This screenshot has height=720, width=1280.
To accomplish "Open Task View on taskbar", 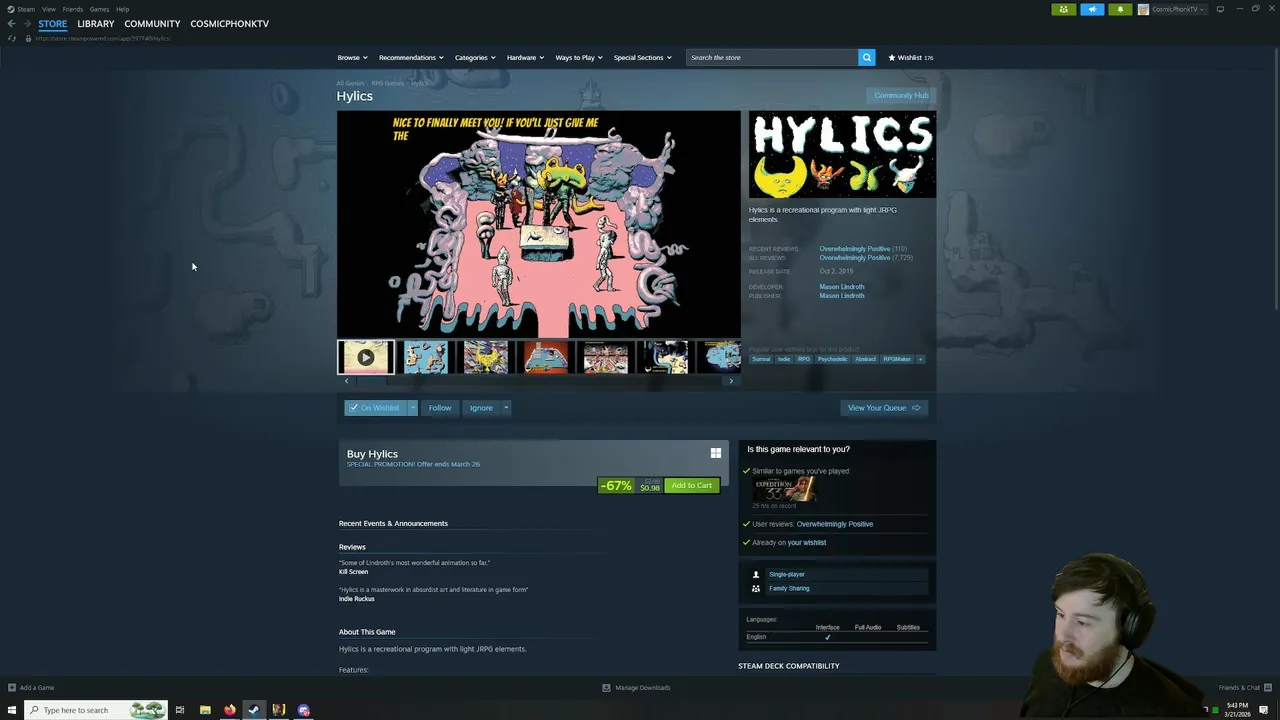I will 180,710.
